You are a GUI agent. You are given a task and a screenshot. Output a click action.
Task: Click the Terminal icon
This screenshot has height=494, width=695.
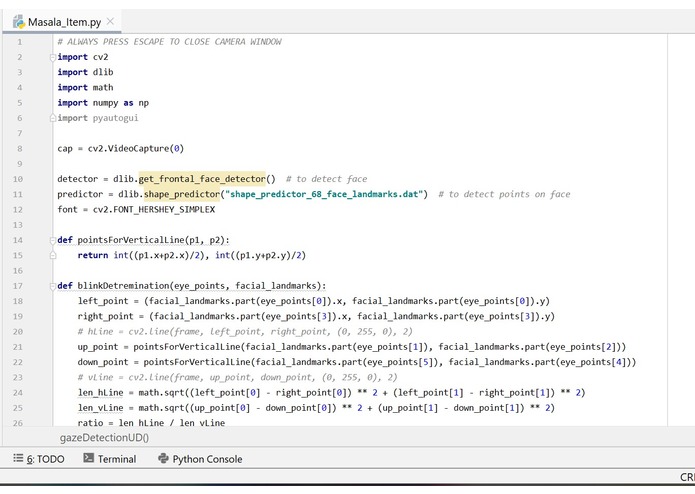pyautogui.click(x=89, y=458)
